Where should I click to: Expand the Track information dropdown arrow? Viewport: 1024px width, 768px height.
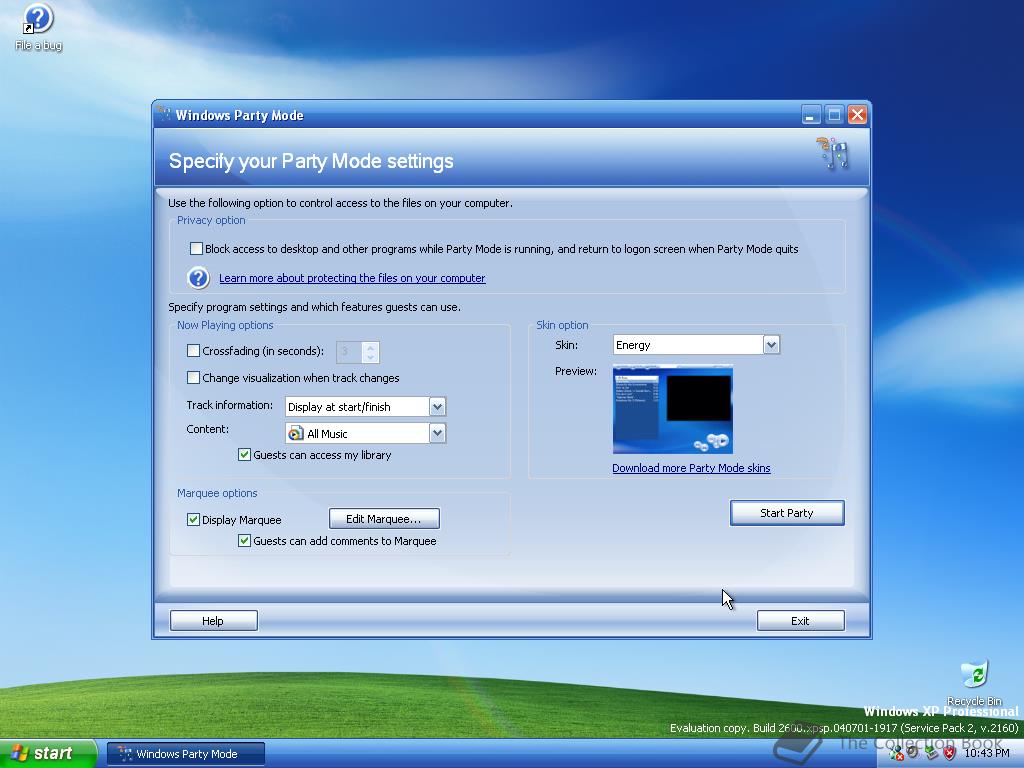coord(438,406)
